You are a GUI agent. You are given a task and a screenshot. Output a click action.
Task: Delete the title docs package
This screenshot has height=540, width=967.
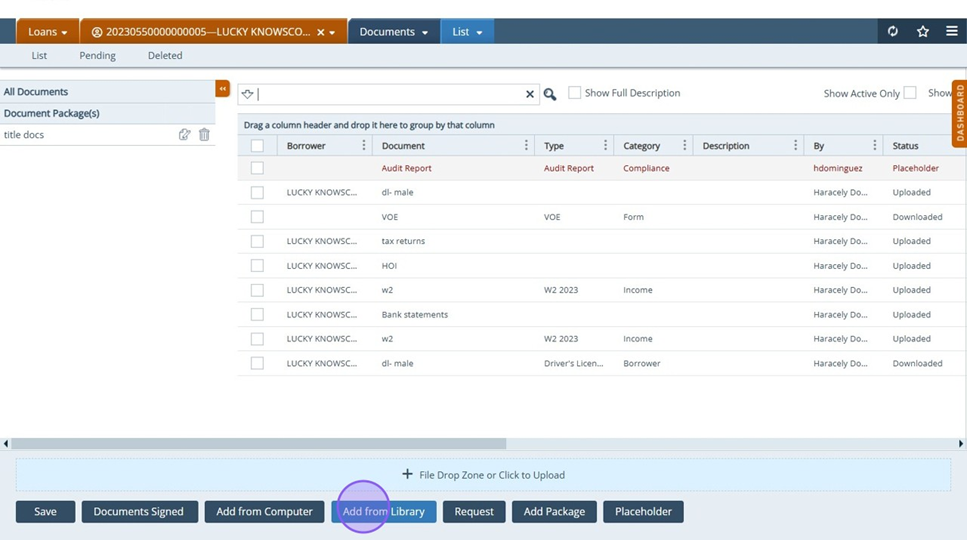[204, 135]
